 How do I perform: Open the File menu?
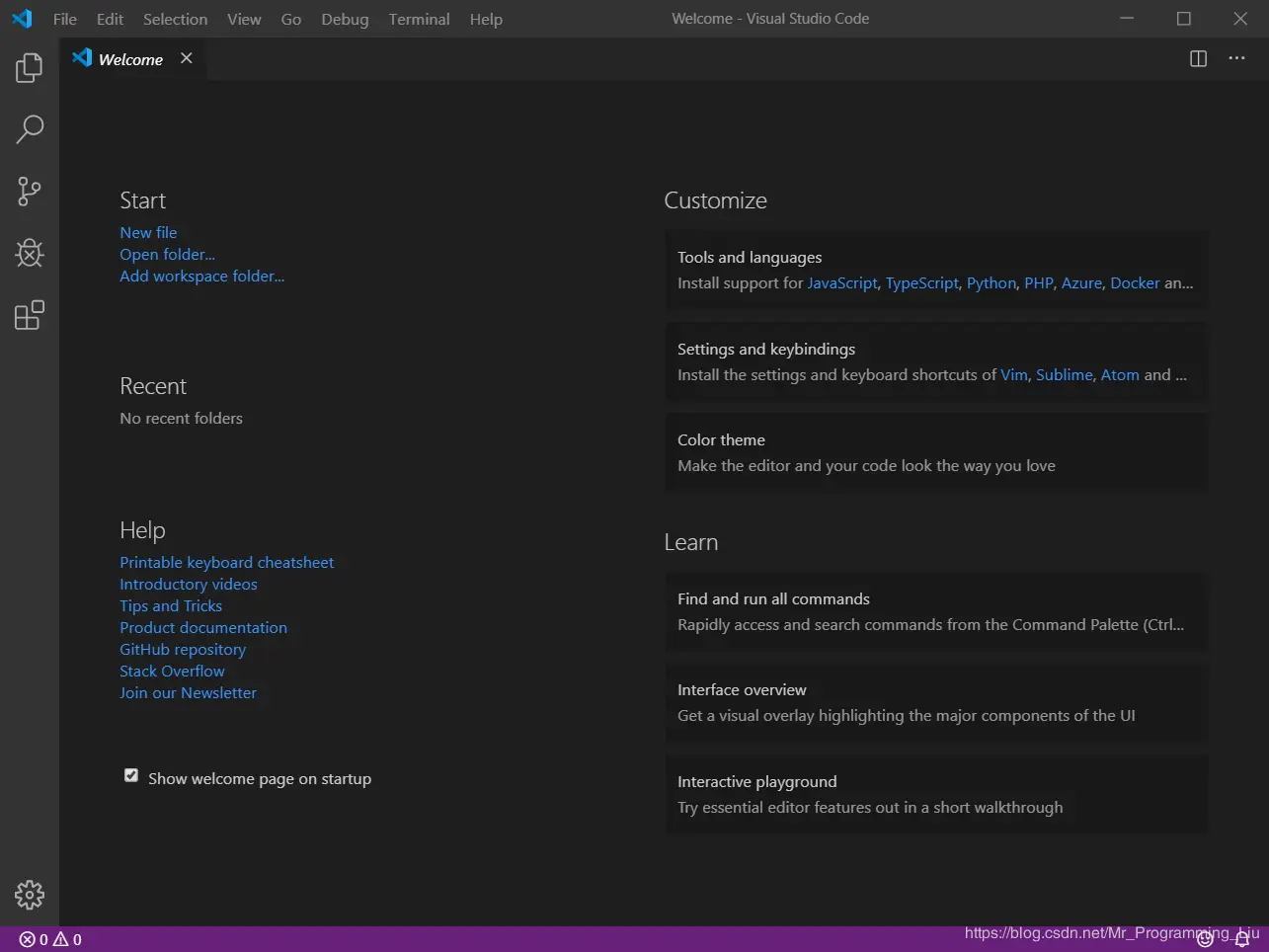(x=65, y=19)
